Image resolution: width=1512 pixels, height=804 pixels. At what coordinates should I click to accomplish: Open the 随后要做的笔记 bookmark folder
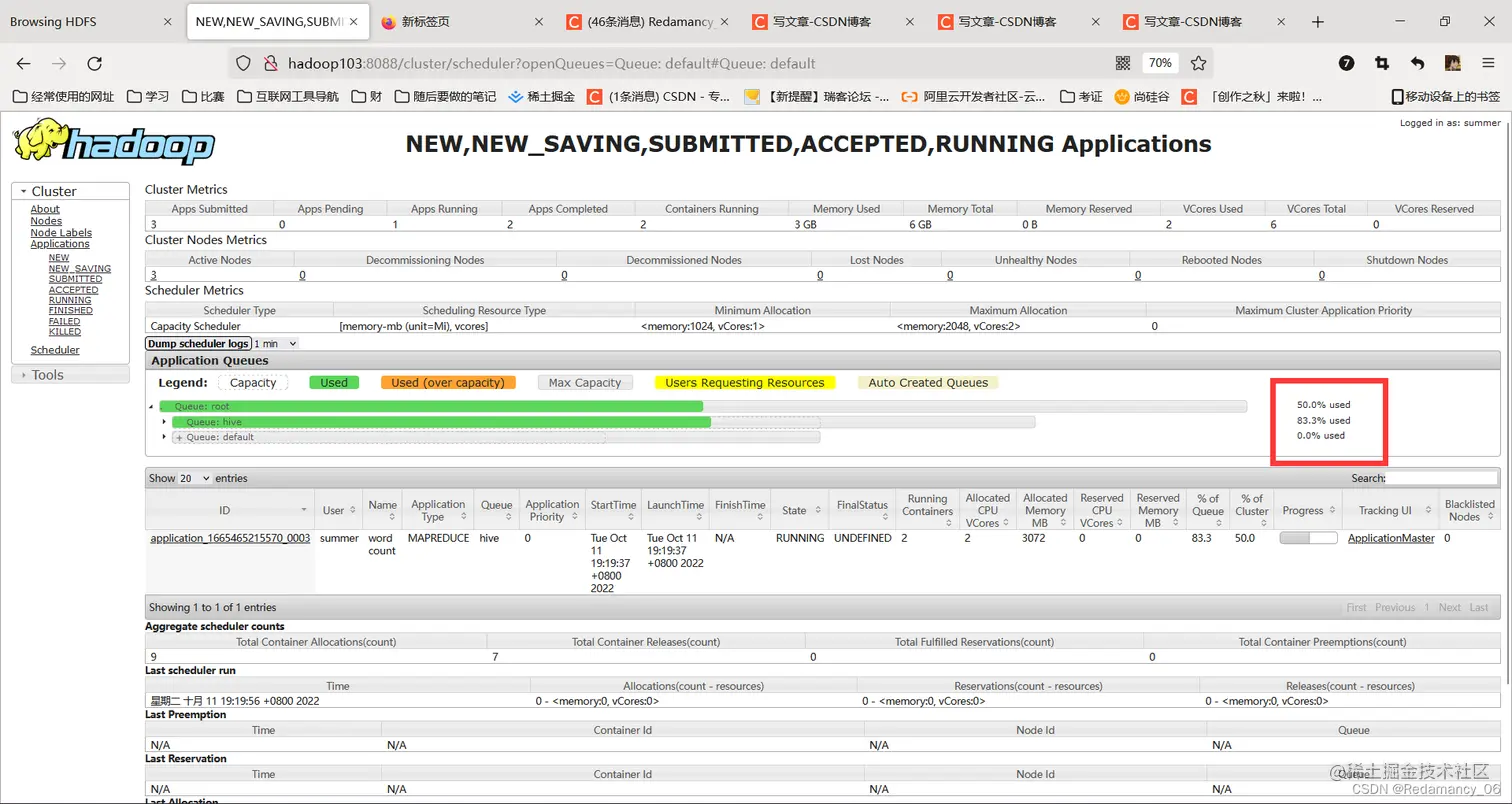[x=445, y=97]
